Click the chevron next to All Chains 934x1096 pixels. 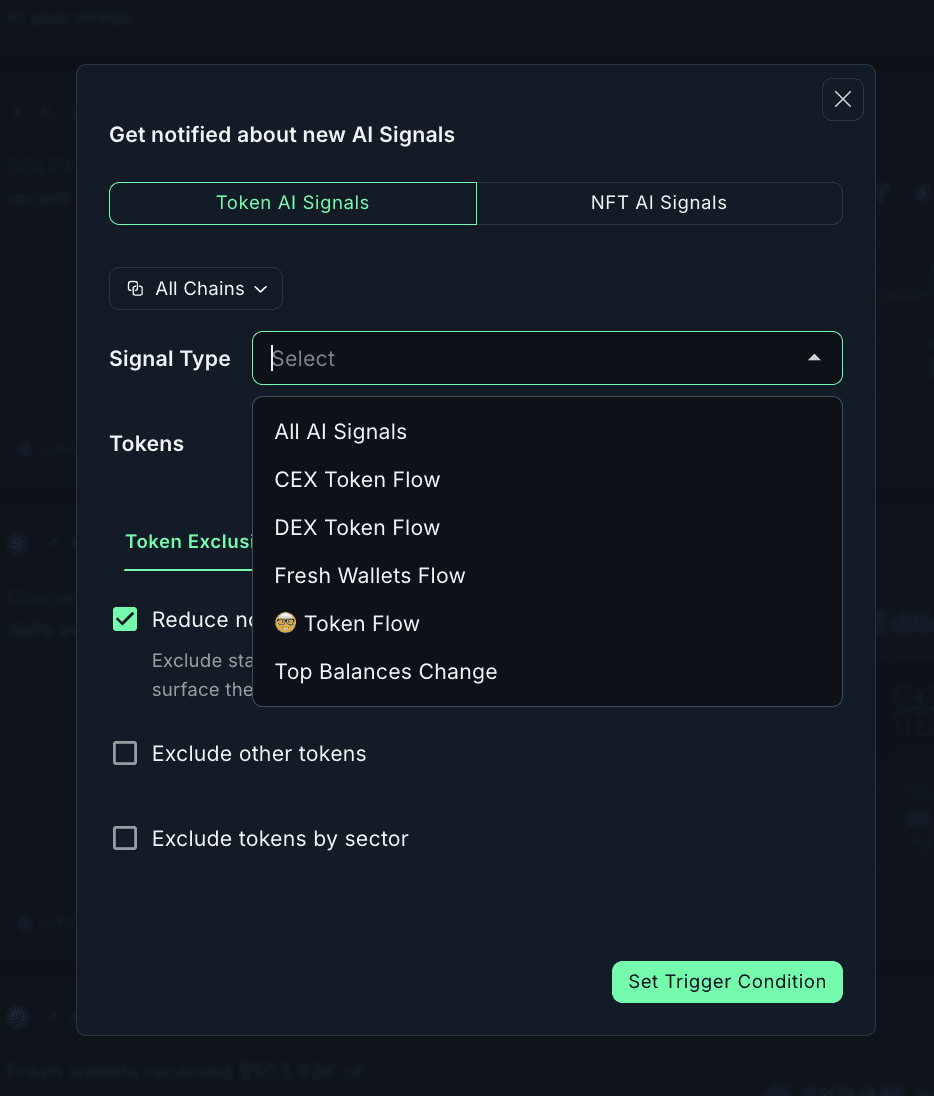[261, 289]
